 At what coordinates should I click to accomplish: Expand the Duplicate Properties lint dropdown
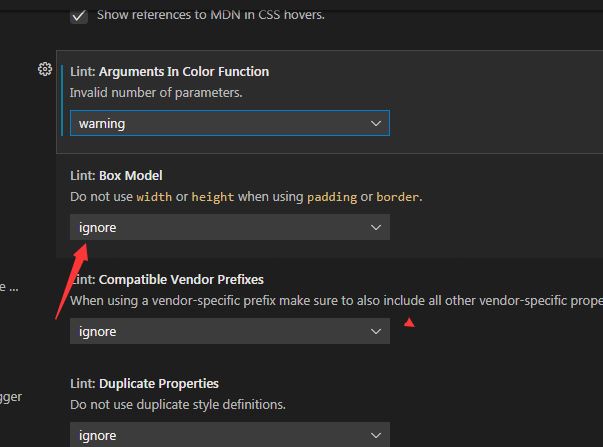click(229, 435)
